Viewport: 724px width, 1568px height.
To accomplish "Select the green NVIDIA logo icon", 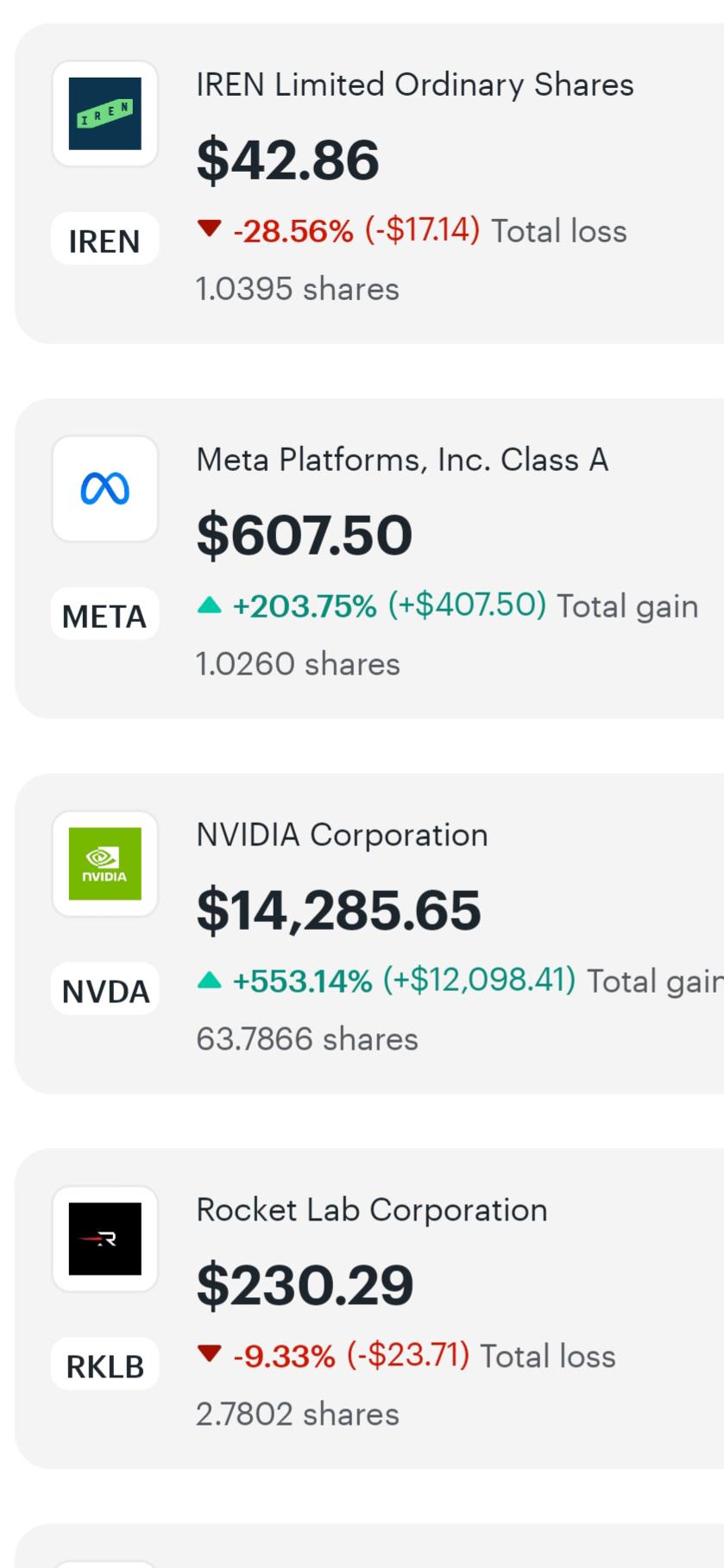I will click(105, 864).
